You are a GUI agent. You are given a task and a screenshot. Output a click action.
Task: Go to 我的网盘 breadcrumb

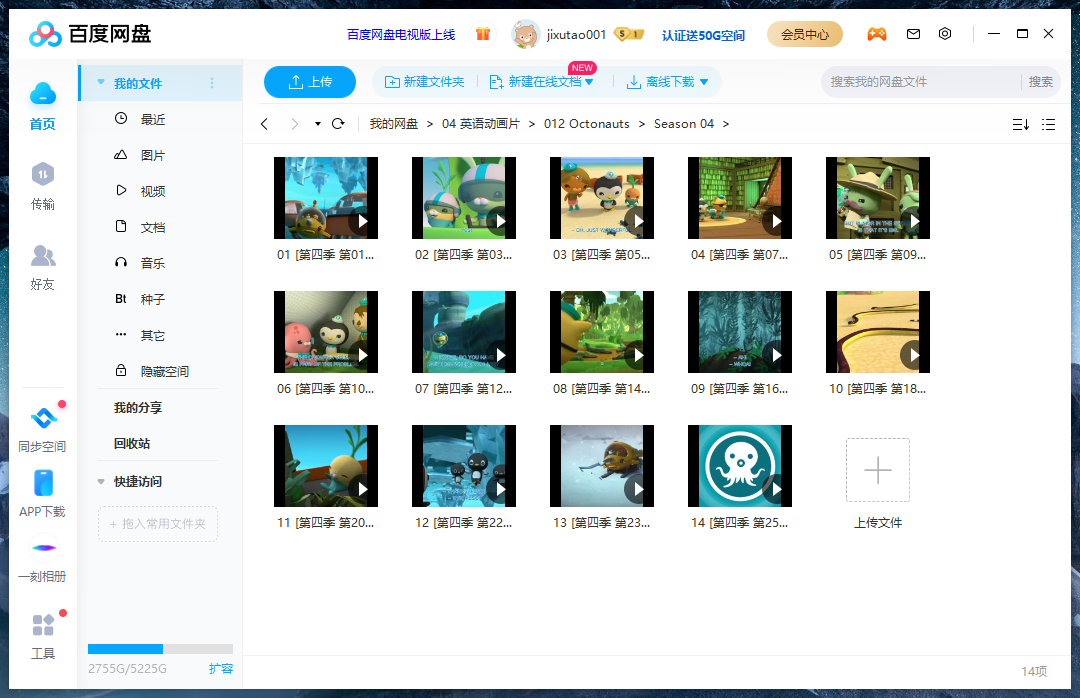point(393,124)
